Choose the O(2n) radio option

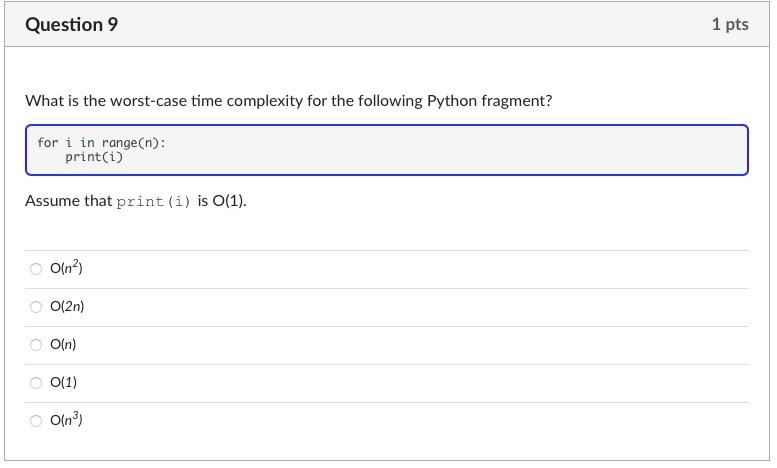tap(36, 307)
